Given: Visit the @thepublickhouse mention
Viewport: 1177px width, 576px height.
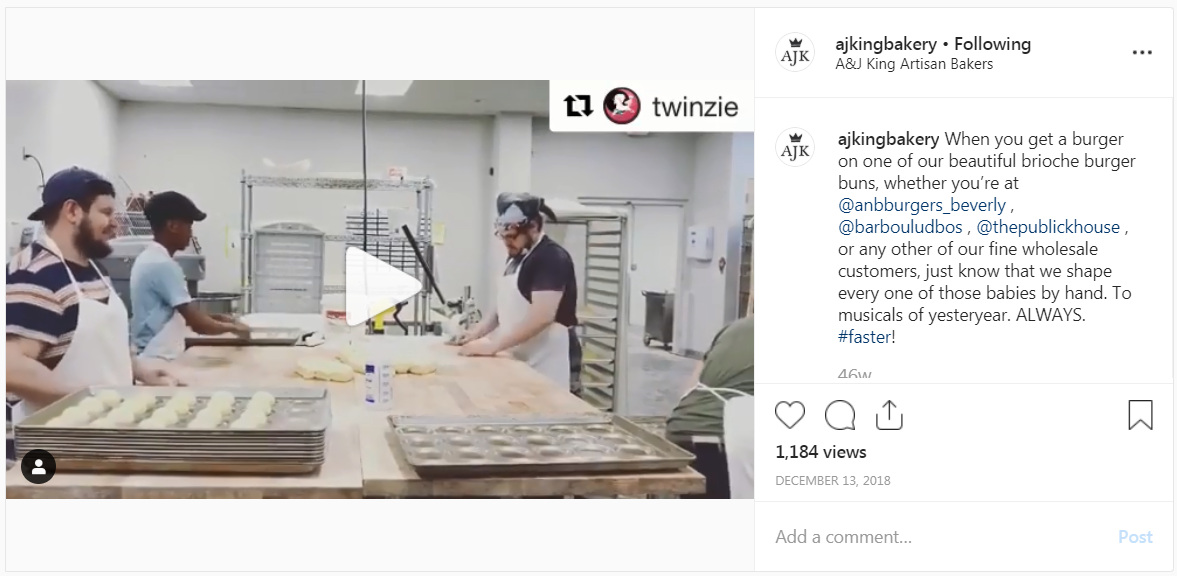Looking at the screenshot, I should click(x=1048, y=227).
